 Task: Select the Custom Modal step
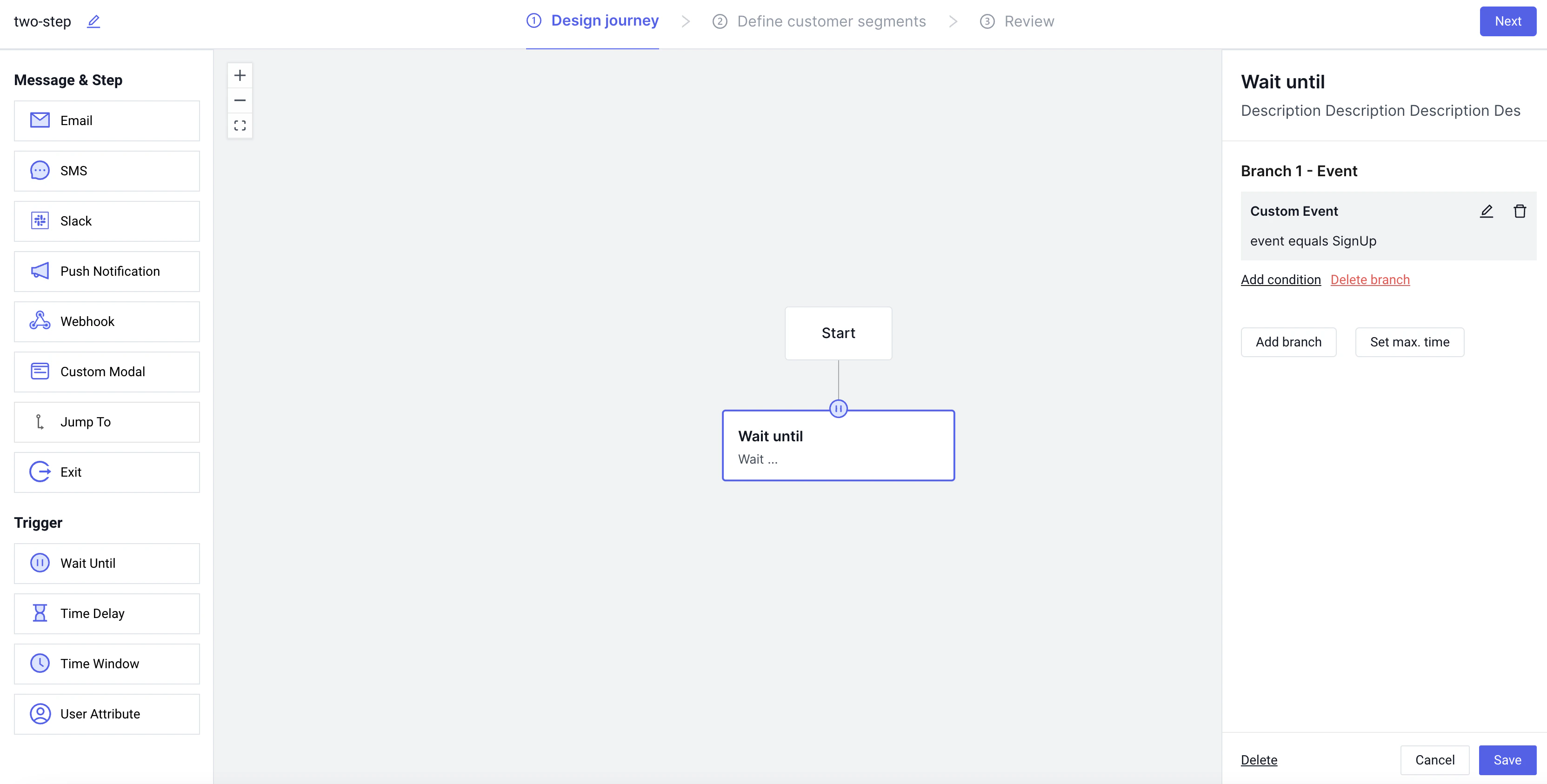pyautogui.click(x=107, y=372)
